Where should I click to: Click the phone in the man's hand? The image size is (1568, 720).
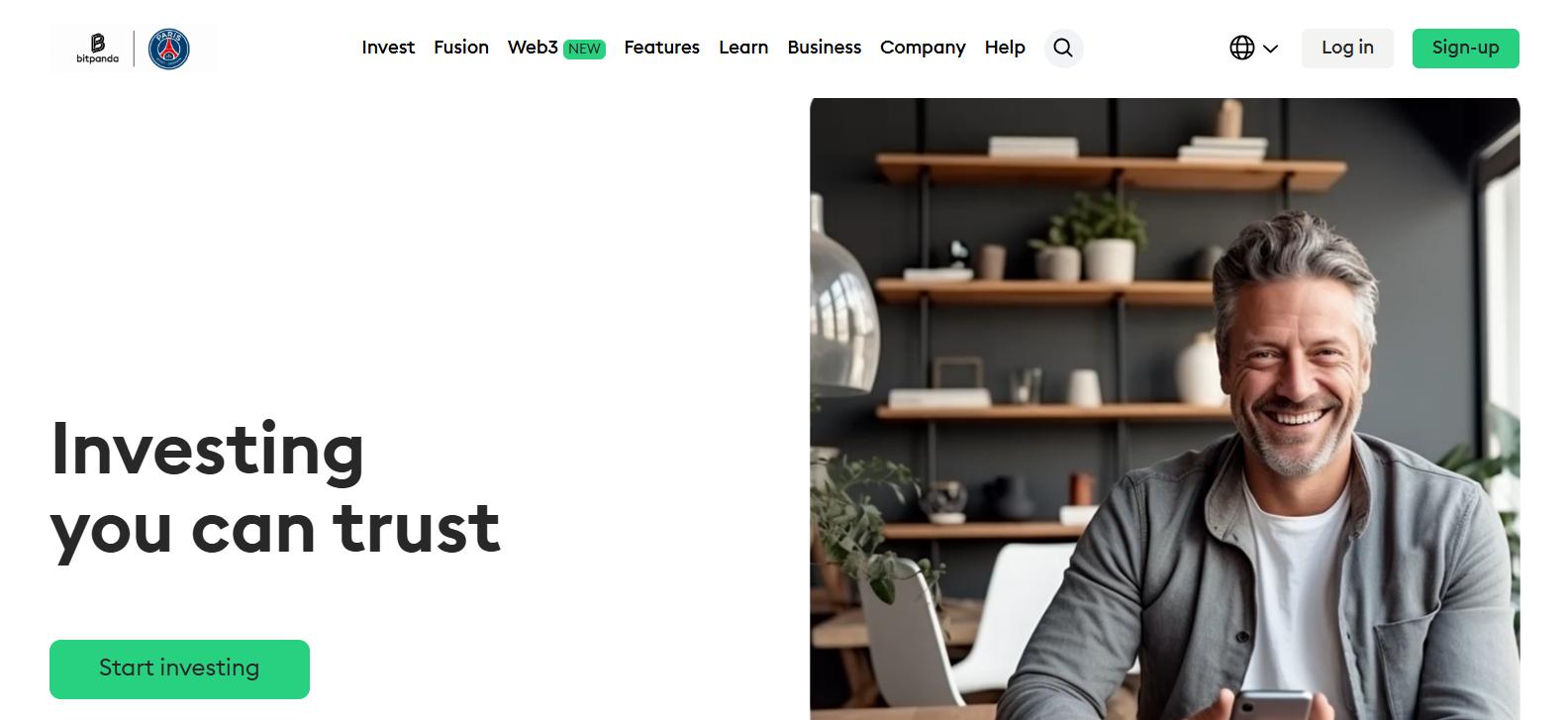[1275, 705]
